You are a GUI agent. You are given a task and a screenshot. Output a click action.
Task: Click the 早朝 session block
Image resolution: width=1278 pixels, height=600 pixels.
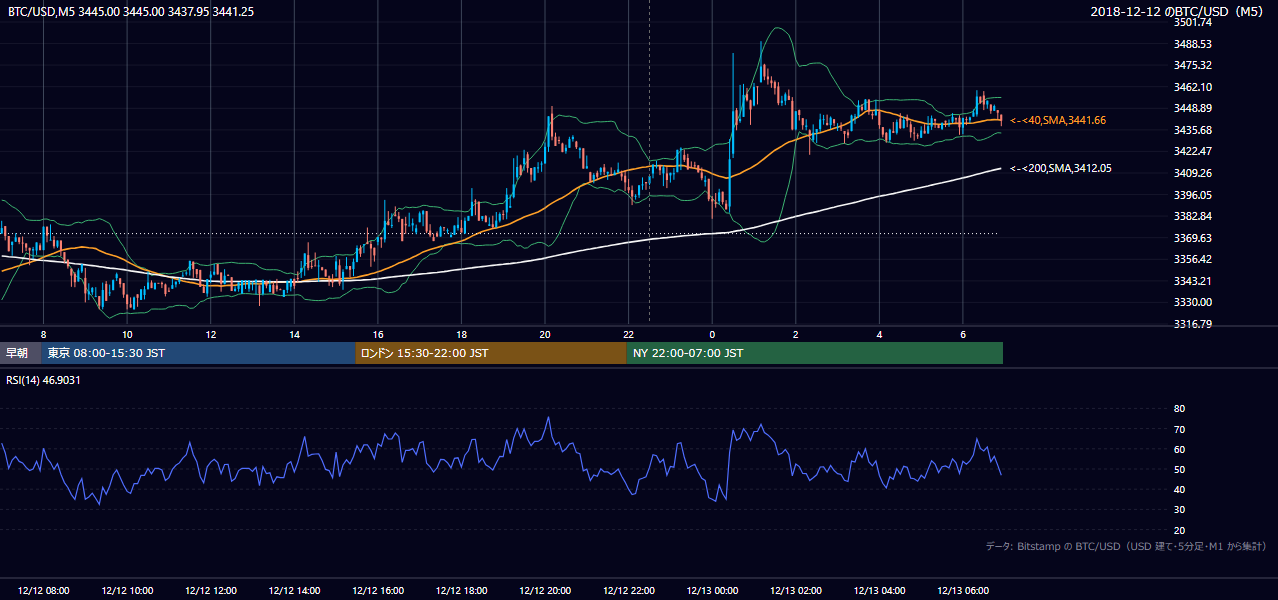click(x=20, y=353)
